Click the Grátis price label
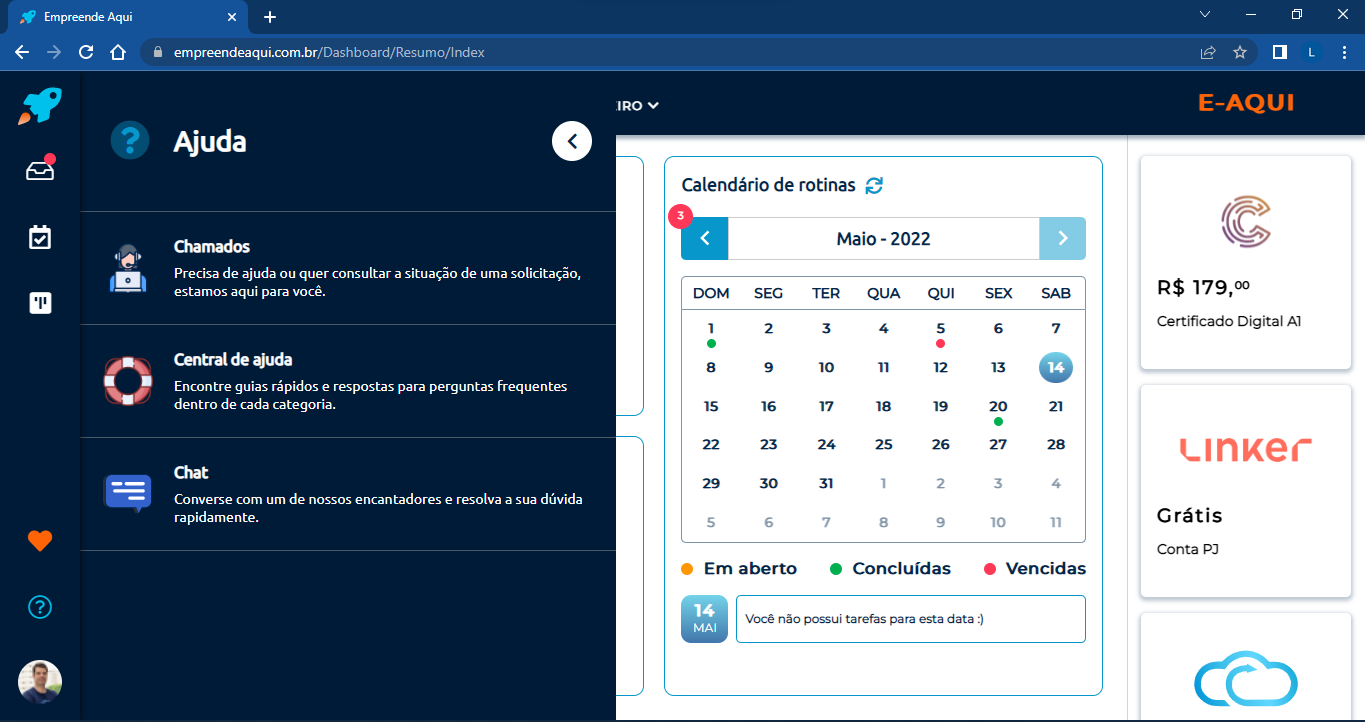1366x722 pixels. click(x=1190, y=516)
